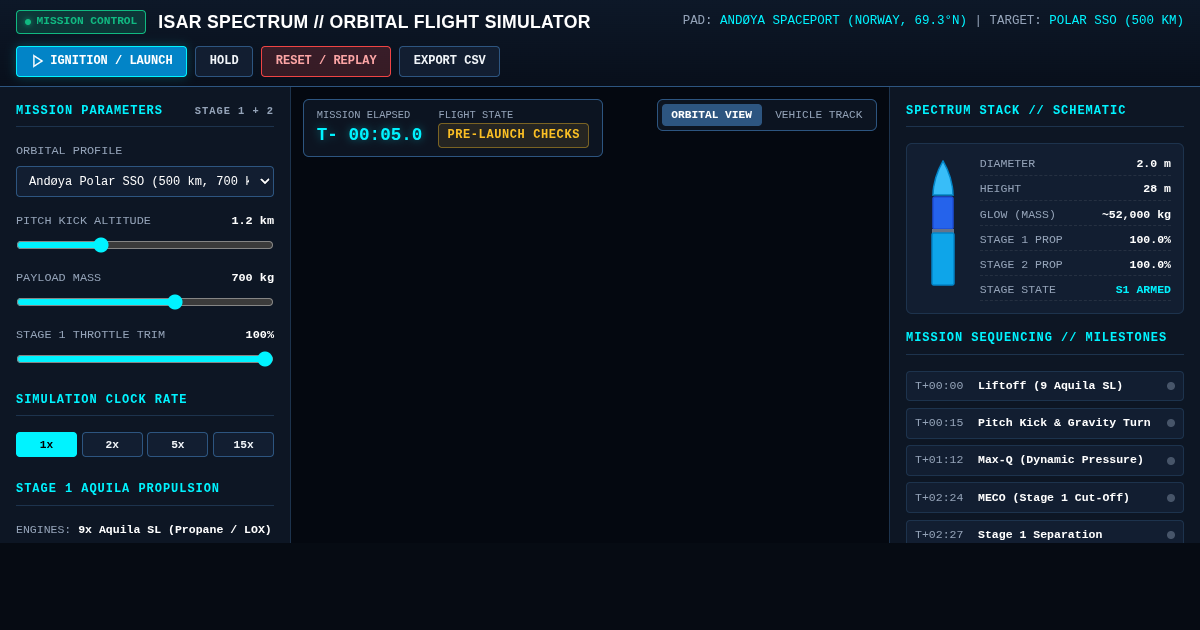This screenshot has height=630, width=1200.
Task: Click the Pre-Launch Checks flight state badge
Action: click(x=513, y=135)
